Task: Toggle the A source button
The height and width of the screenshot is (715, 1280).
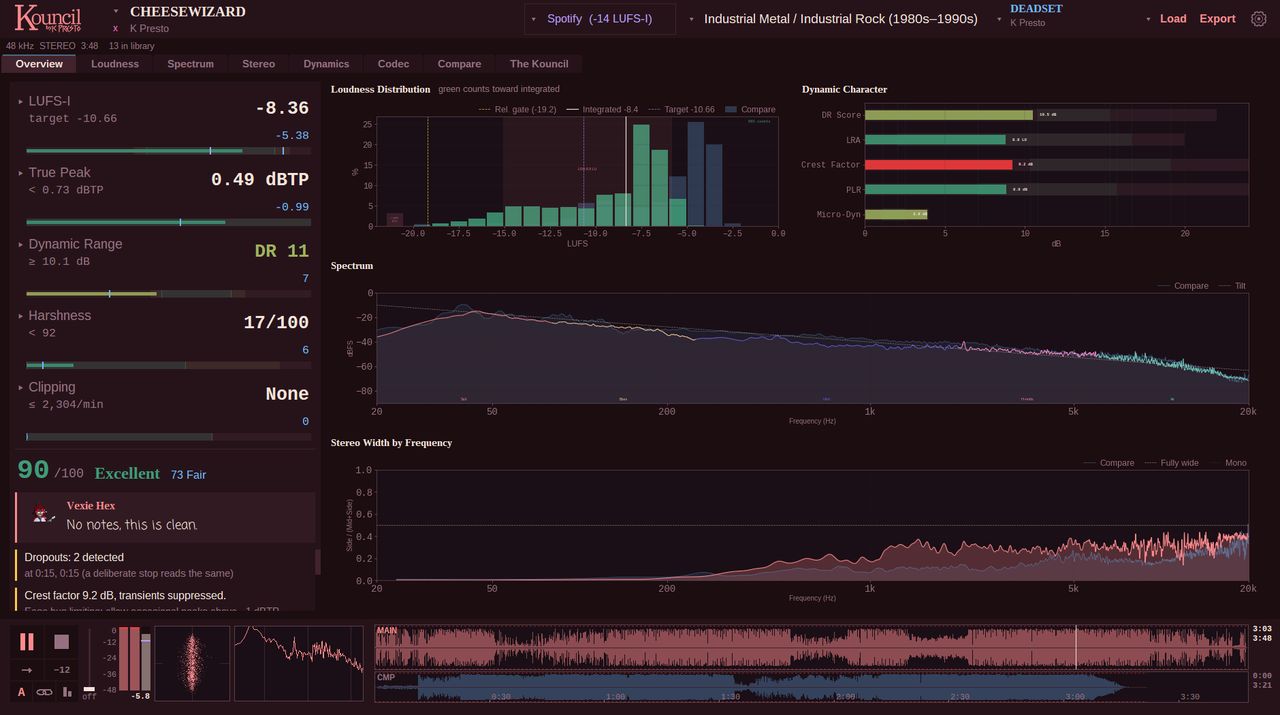Action: [22, 692]
